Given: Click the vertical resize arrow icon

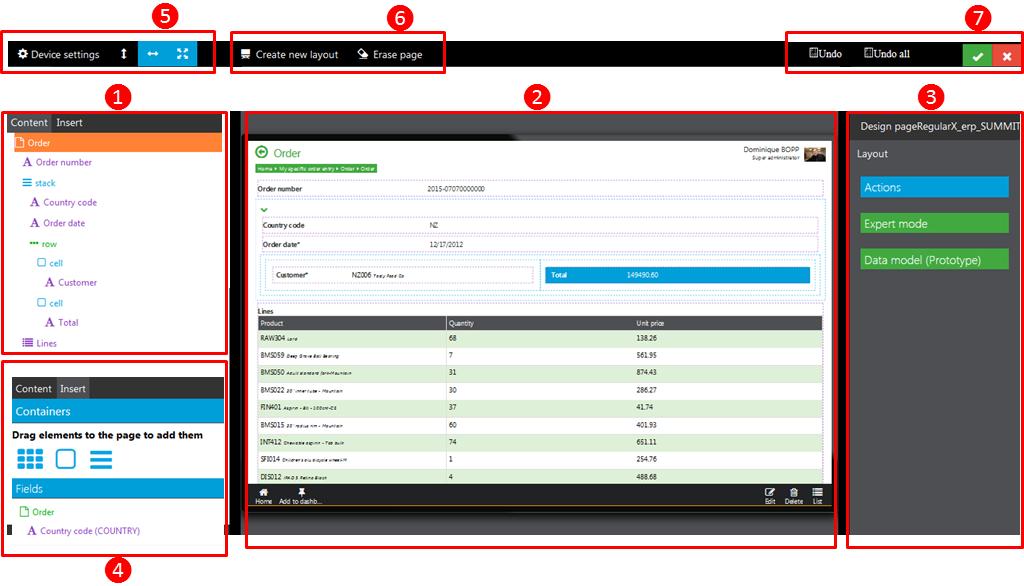Looking at the screenshot, I should click(x=124, y=54).
